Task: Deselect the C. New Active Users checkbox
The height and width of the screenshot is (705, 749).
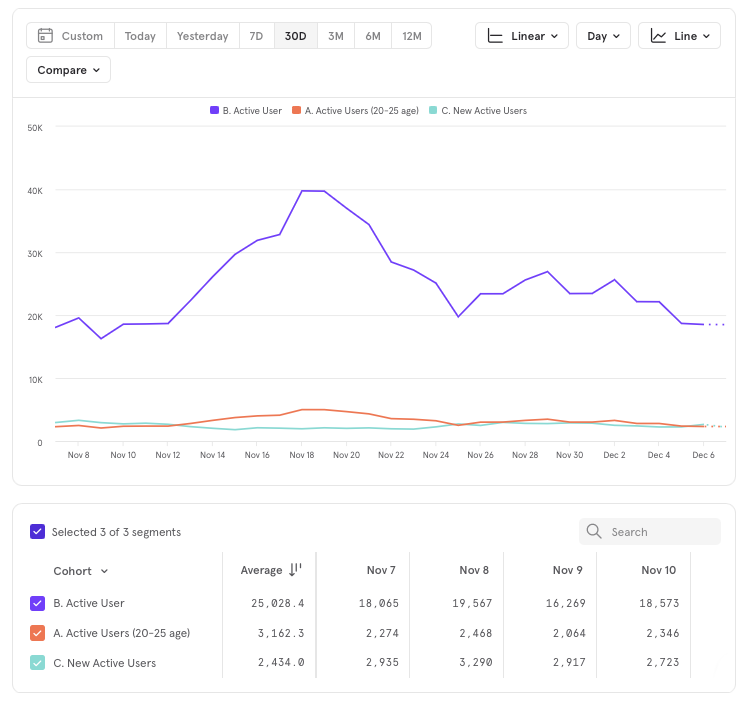Action: coord(38,662)
